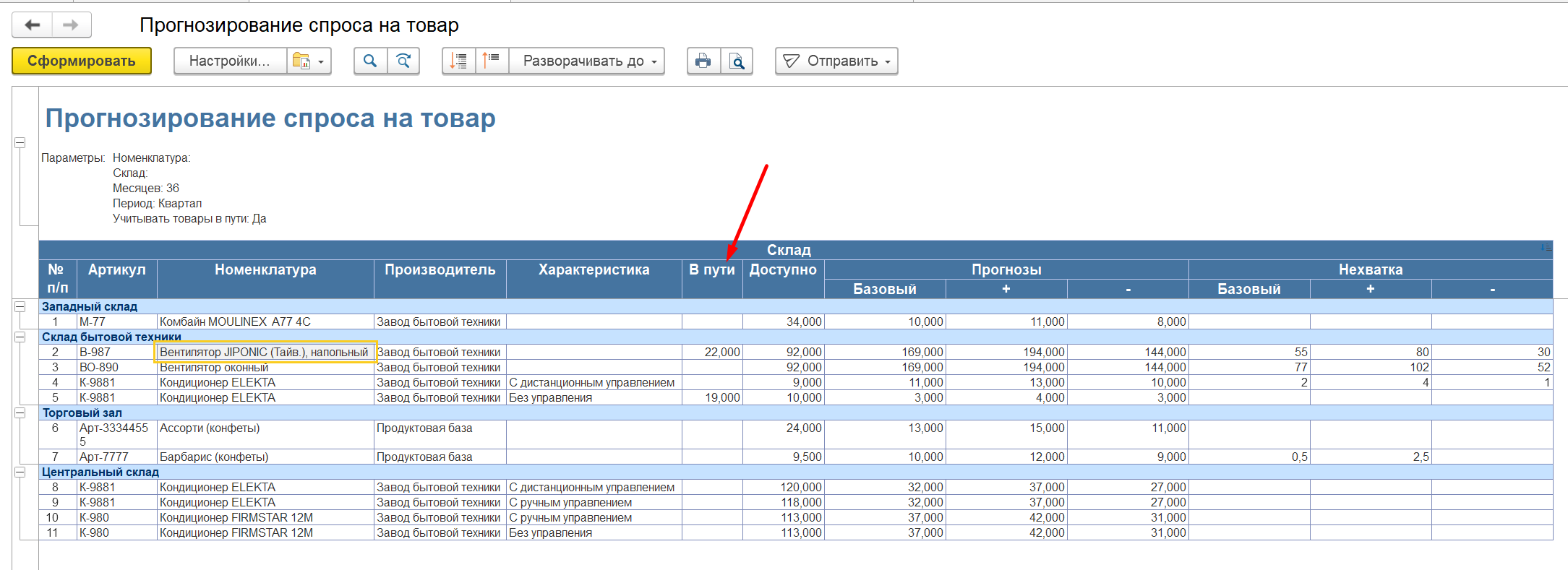Select the Западный склад group row
The image size is (1568, 570).
click(x=795, y=306)
